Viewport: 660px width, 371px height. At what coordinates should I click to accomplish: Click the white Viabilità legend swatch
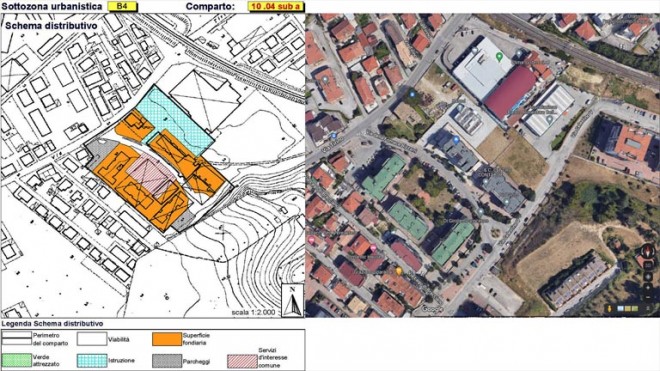92,339
